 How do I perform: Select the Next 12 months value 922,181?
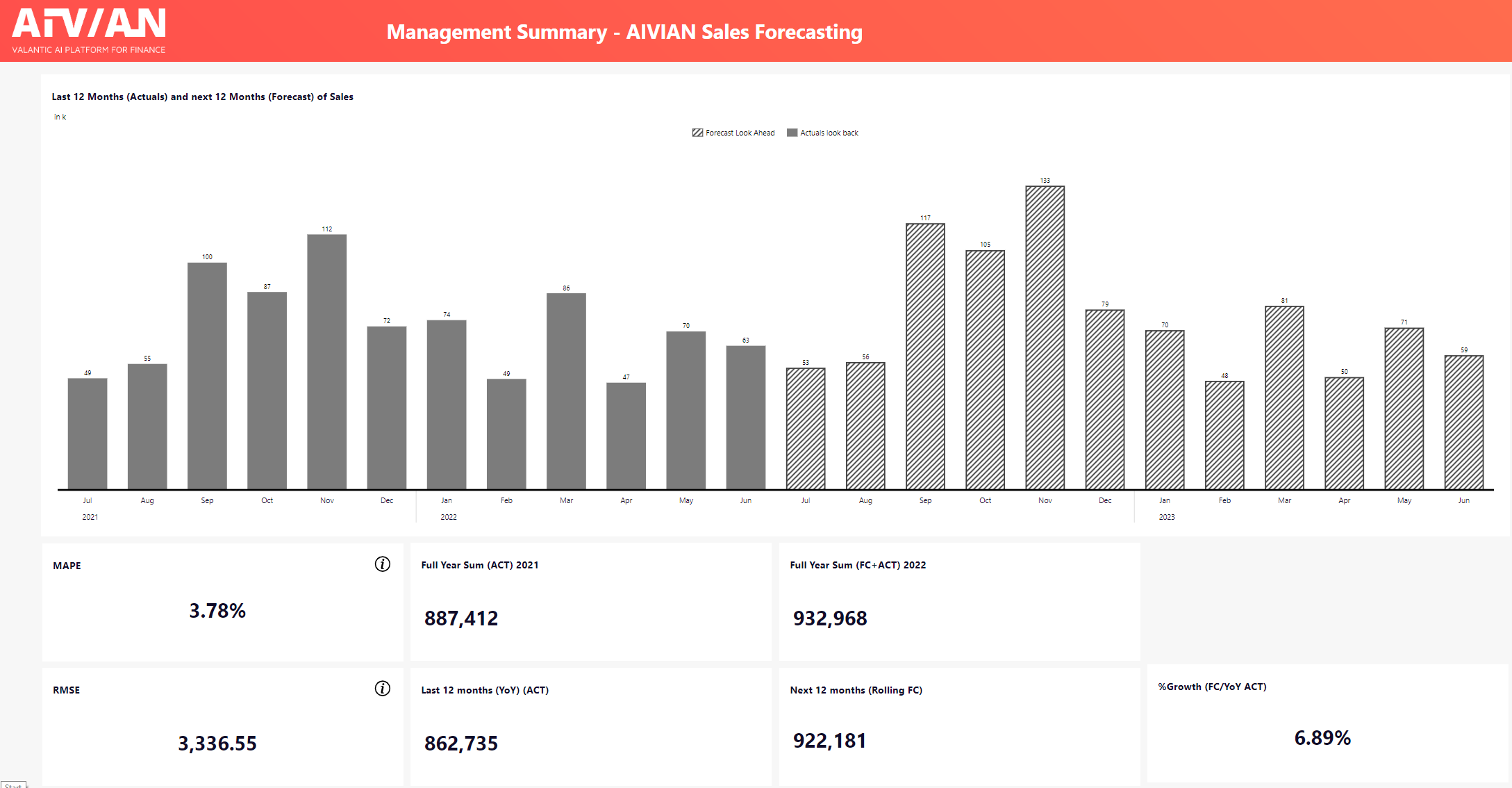829,741
